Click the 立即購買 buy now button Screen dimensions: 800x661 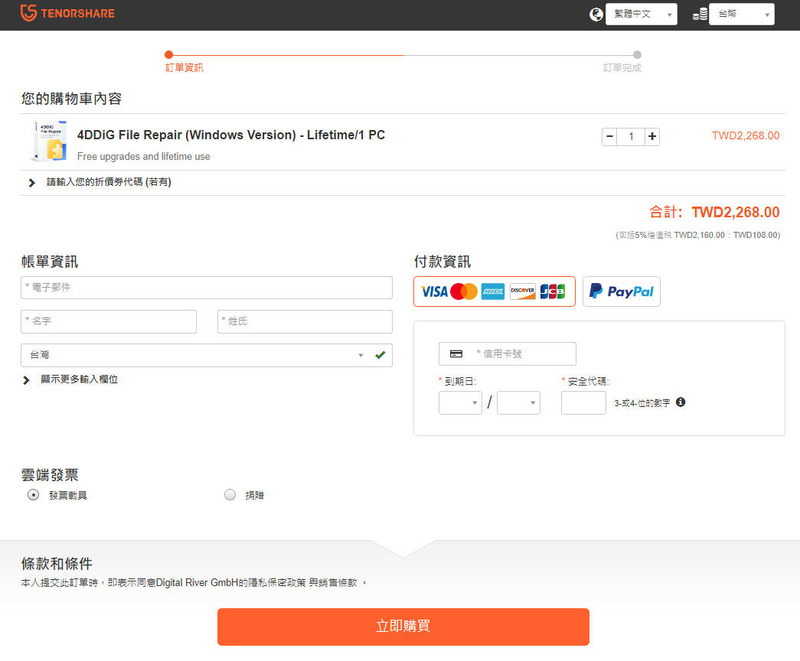(403, 627)
